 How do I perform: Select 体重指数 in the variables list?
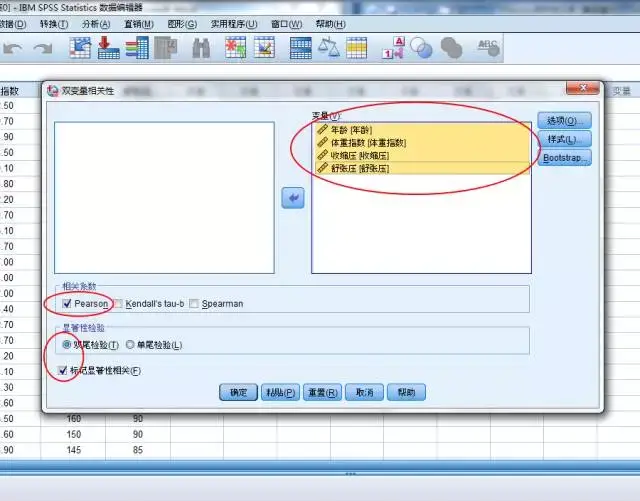coord(422,143)
